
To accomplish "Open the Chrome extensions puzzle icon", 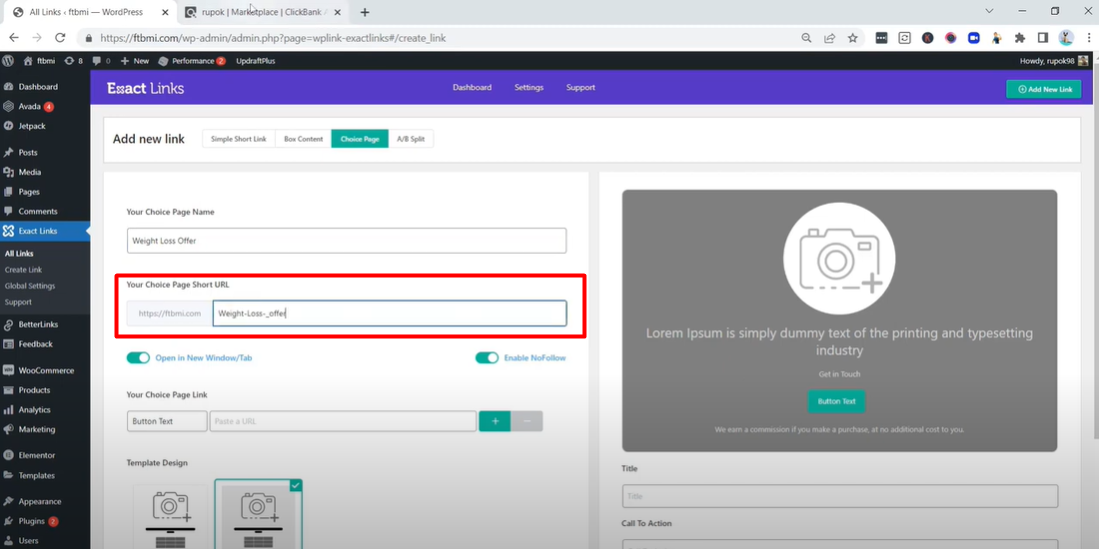I will point(1020,38).
